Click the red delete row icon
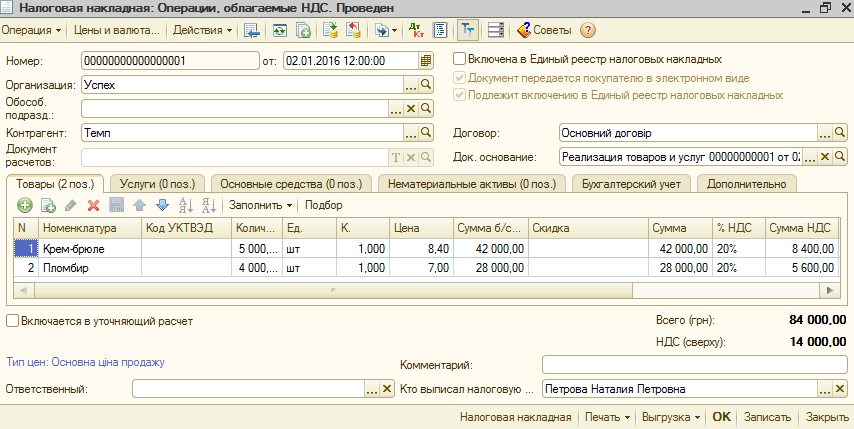Image resolution: width=854 pixels, height=429 pixels. click(x=93, y=205)
